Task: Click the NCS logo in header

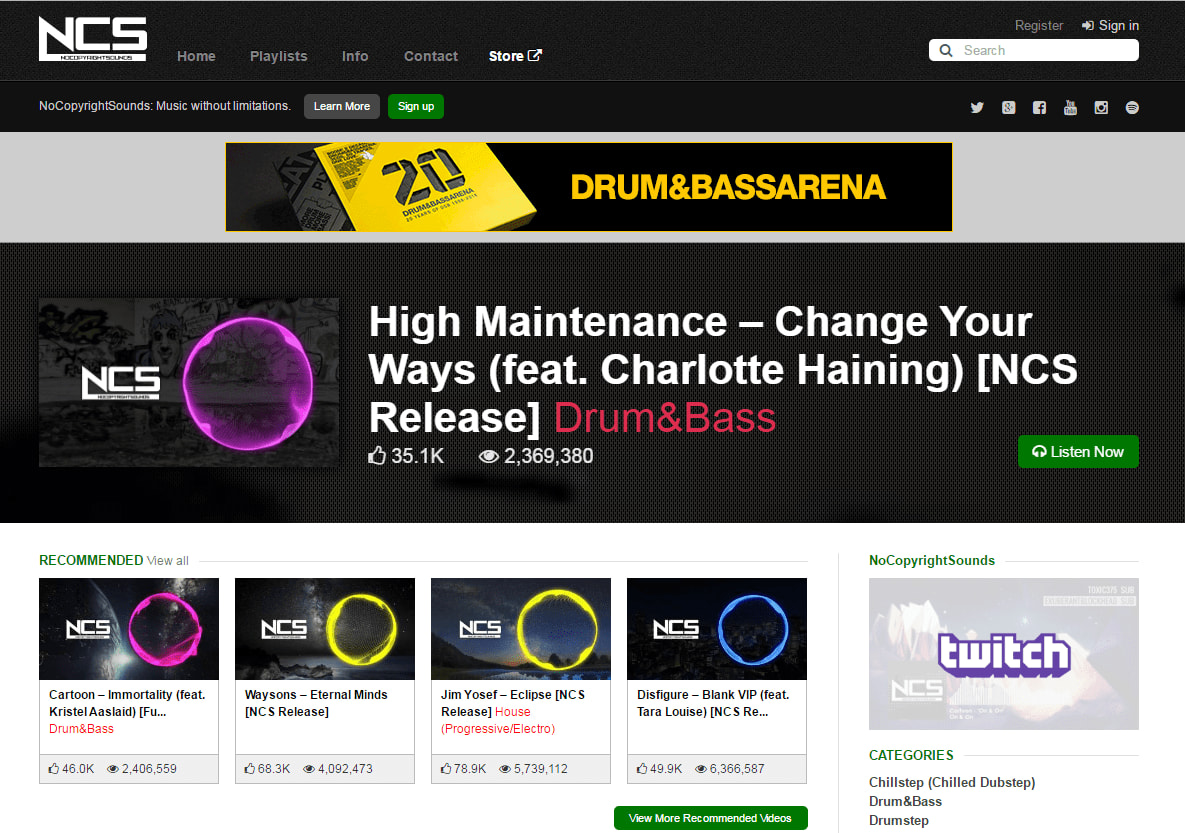Action: coord(93,39)
